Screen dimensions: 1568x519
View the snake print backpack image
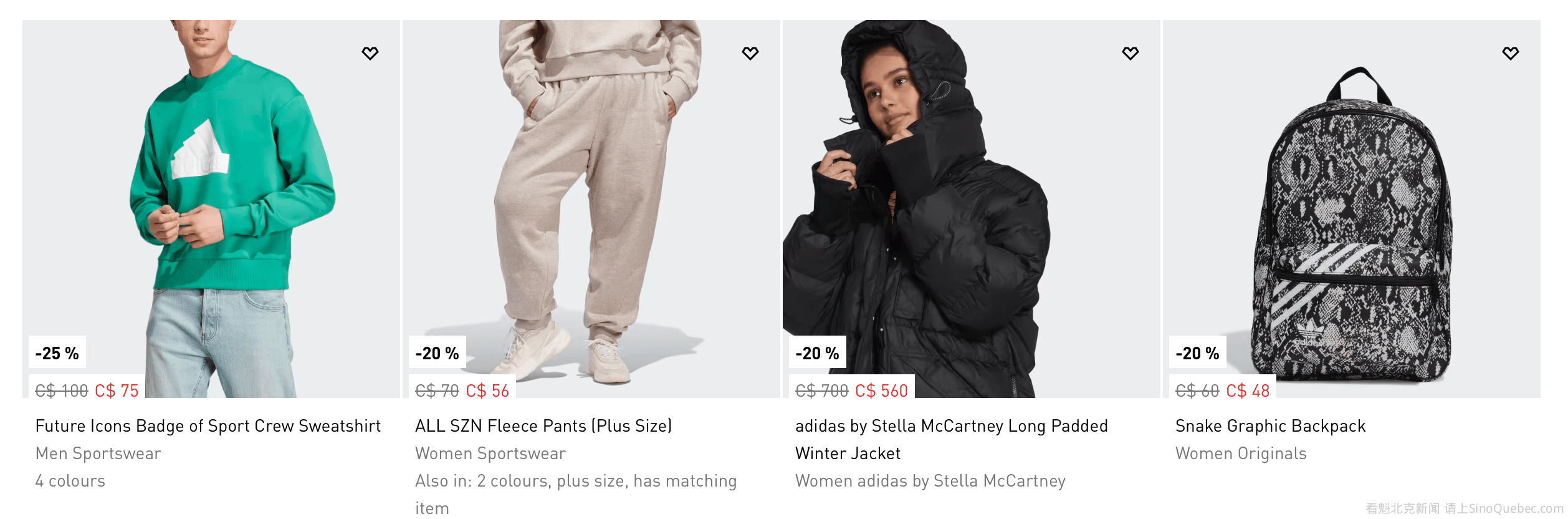(1352, 209)
